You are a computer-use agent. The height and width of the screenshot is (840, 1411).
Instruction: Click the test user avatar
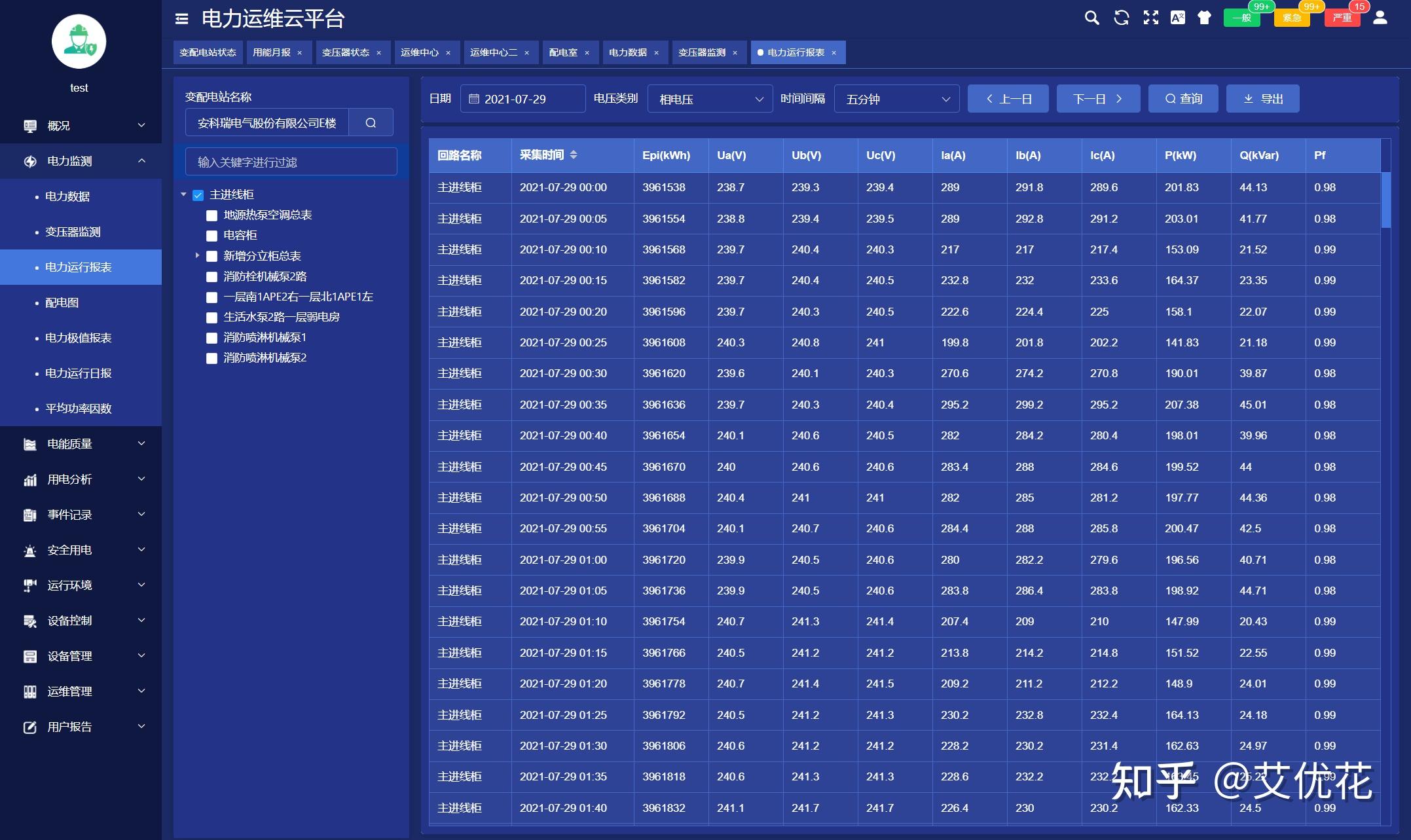coord(79,41)
